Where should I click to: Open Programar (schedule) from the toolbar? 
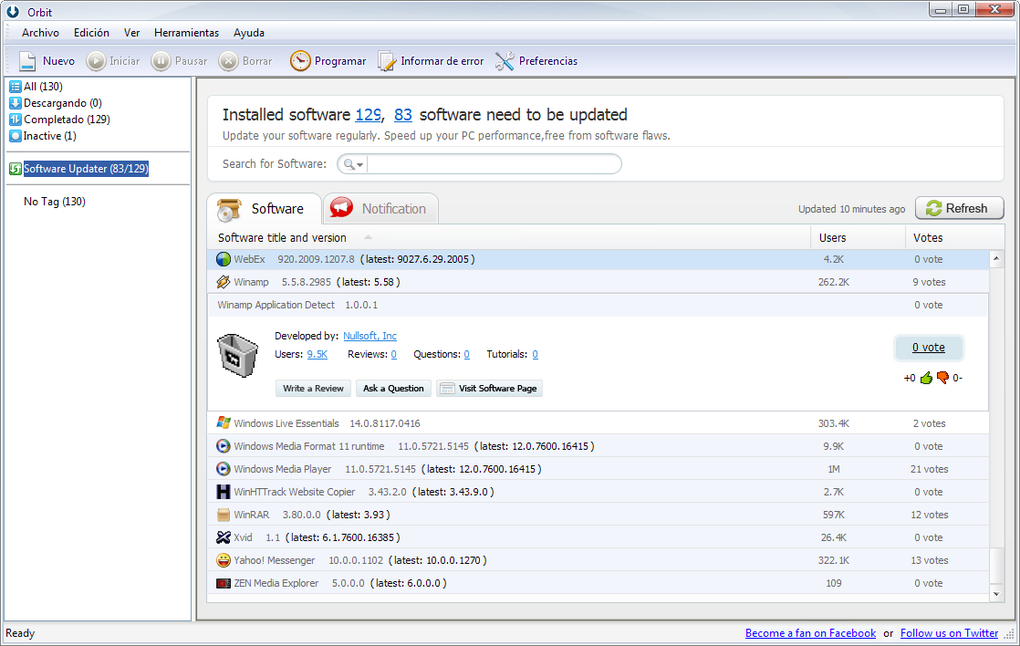301,60
